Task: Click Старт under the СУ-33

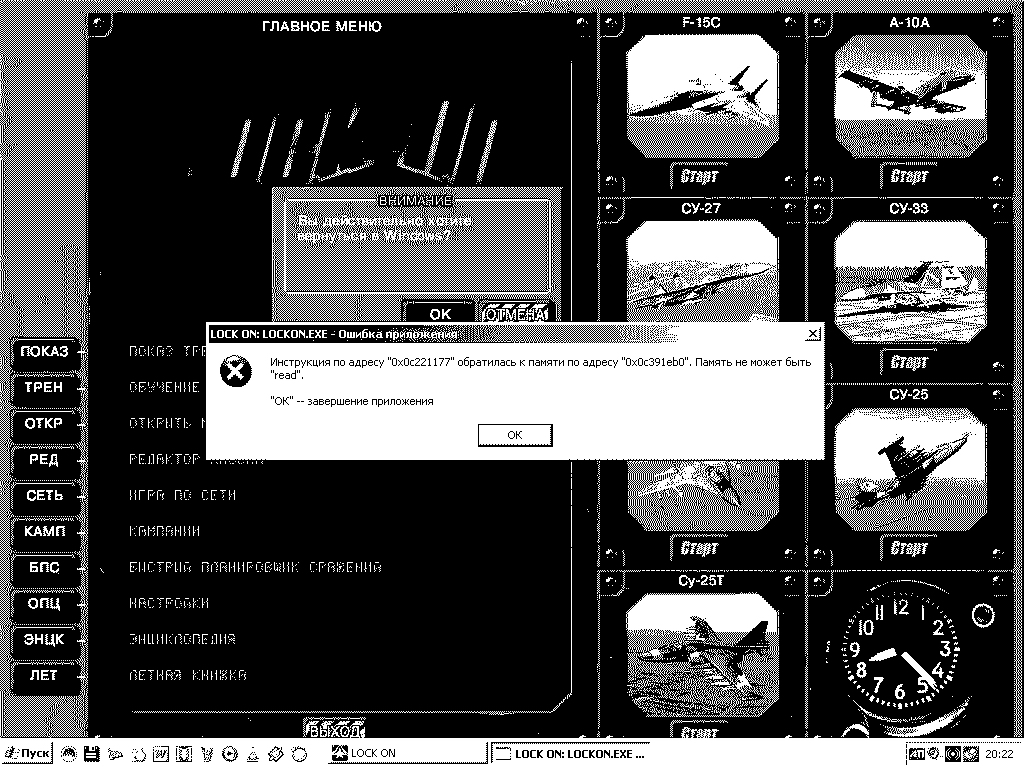Action: pos(908,362)
